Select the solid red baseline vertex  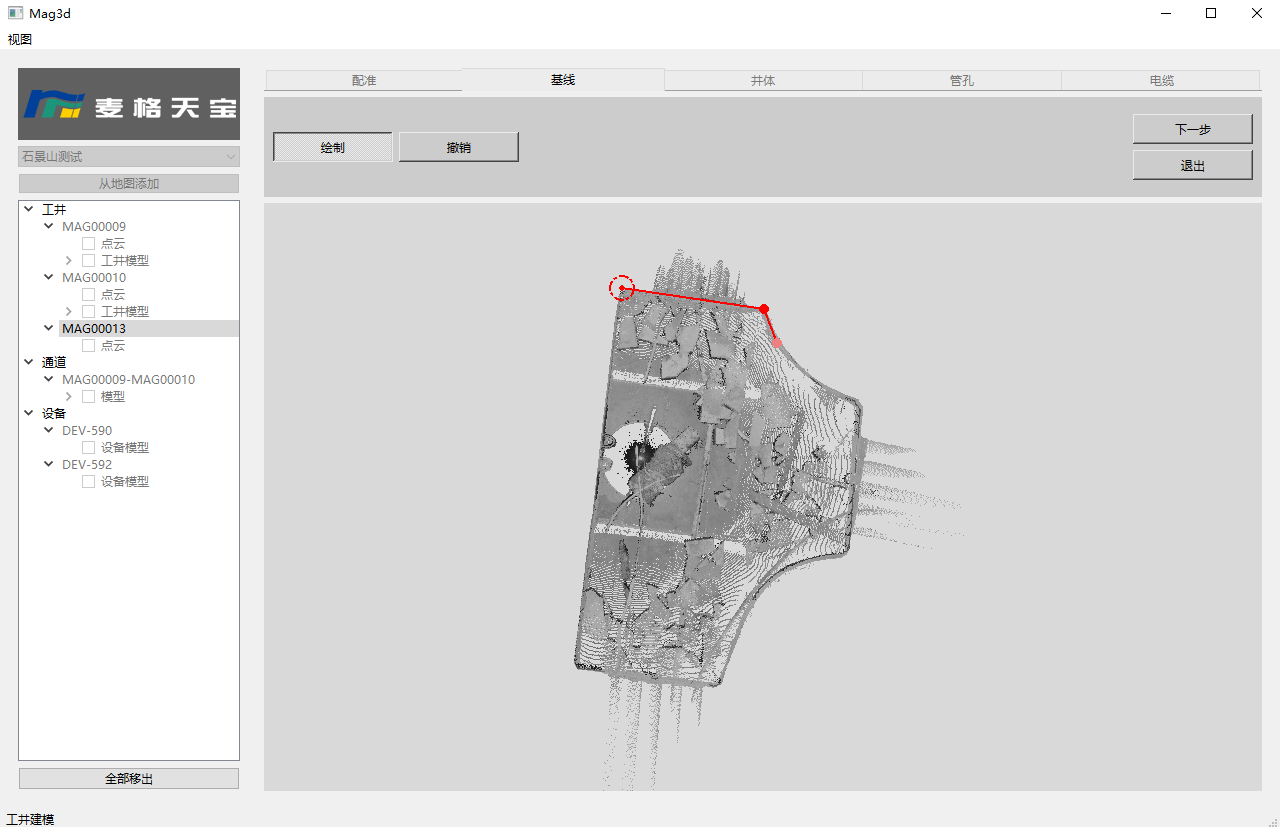click(x=764, y=309)
